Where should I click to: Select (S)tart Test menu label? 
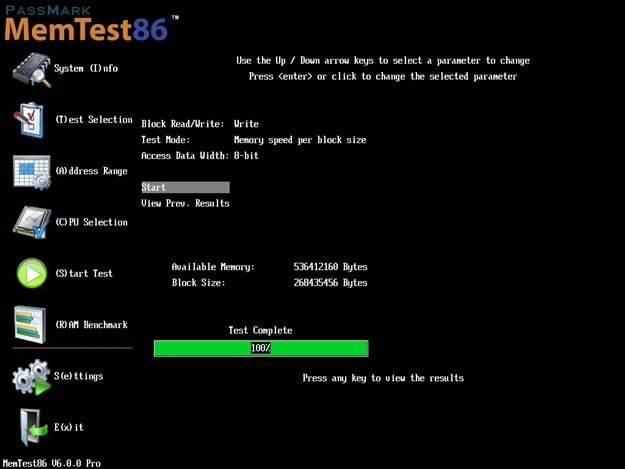pos(84,273)
